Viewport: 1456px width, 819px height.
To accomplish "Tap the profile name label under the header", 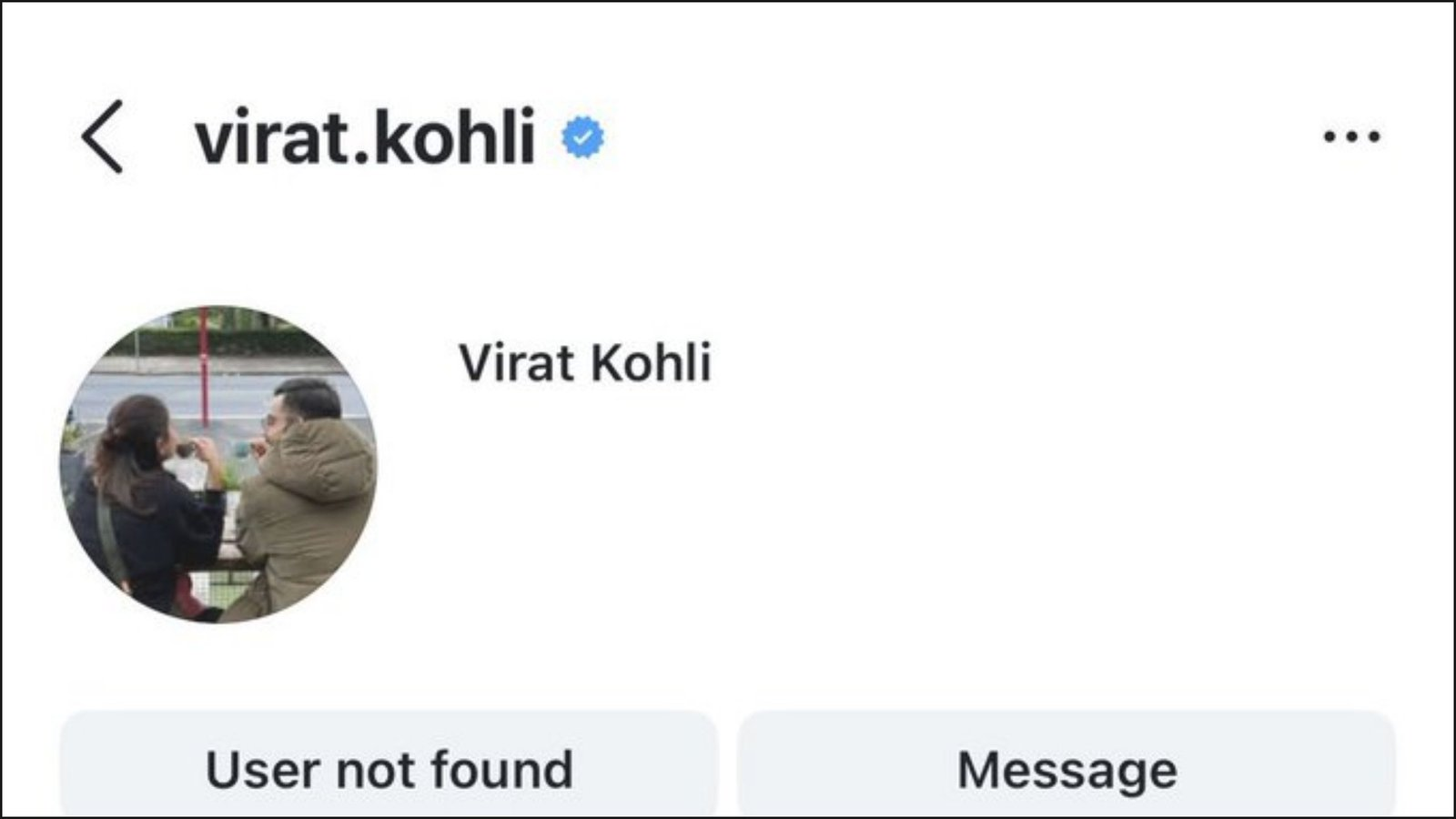I will pos(584,363).
